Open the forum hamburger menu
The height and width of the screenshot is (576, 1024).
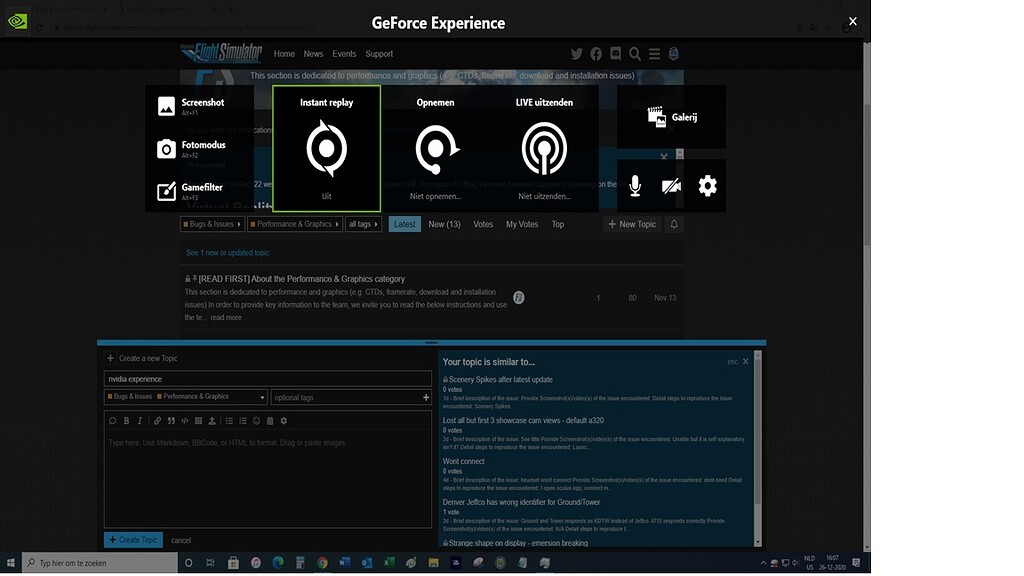pyautogui.click(x=654, y=54)
